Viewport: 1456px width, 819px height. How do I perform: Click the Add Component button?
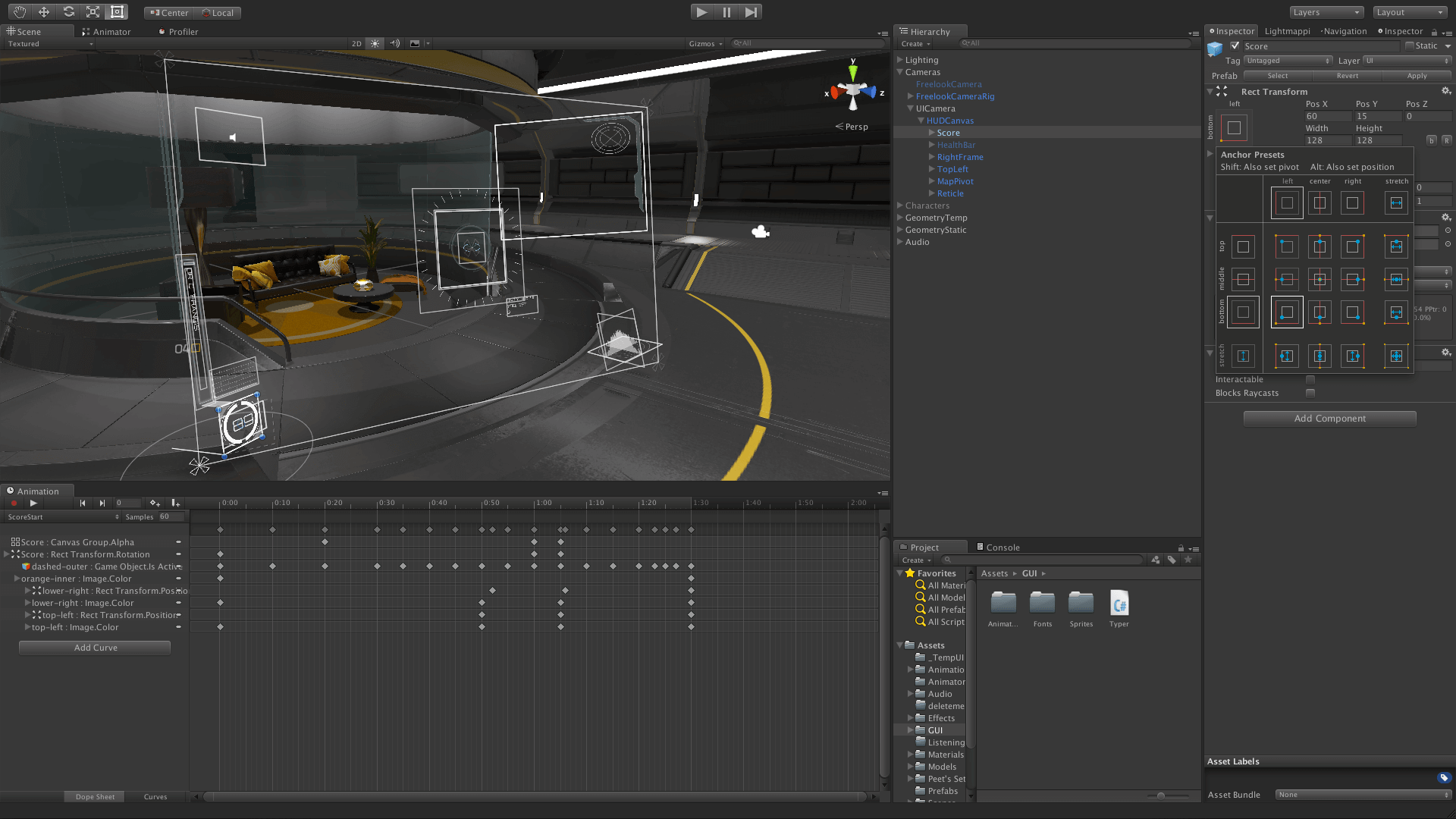click(x=1330, y=419)
